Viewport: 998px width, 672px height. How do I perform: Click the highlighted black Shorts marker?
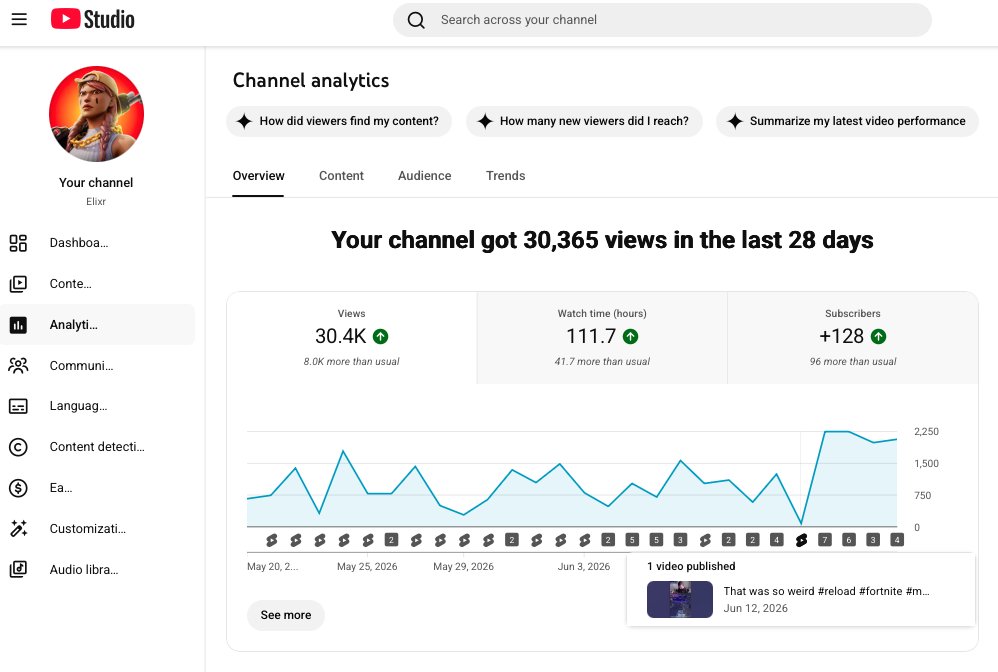pyautogui.click(x=801, y=540)
